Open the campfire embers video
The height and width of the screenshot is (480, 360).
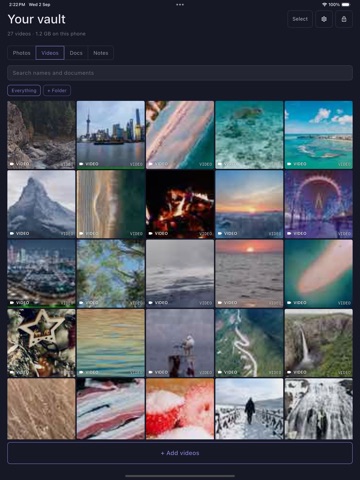point(180,204)
